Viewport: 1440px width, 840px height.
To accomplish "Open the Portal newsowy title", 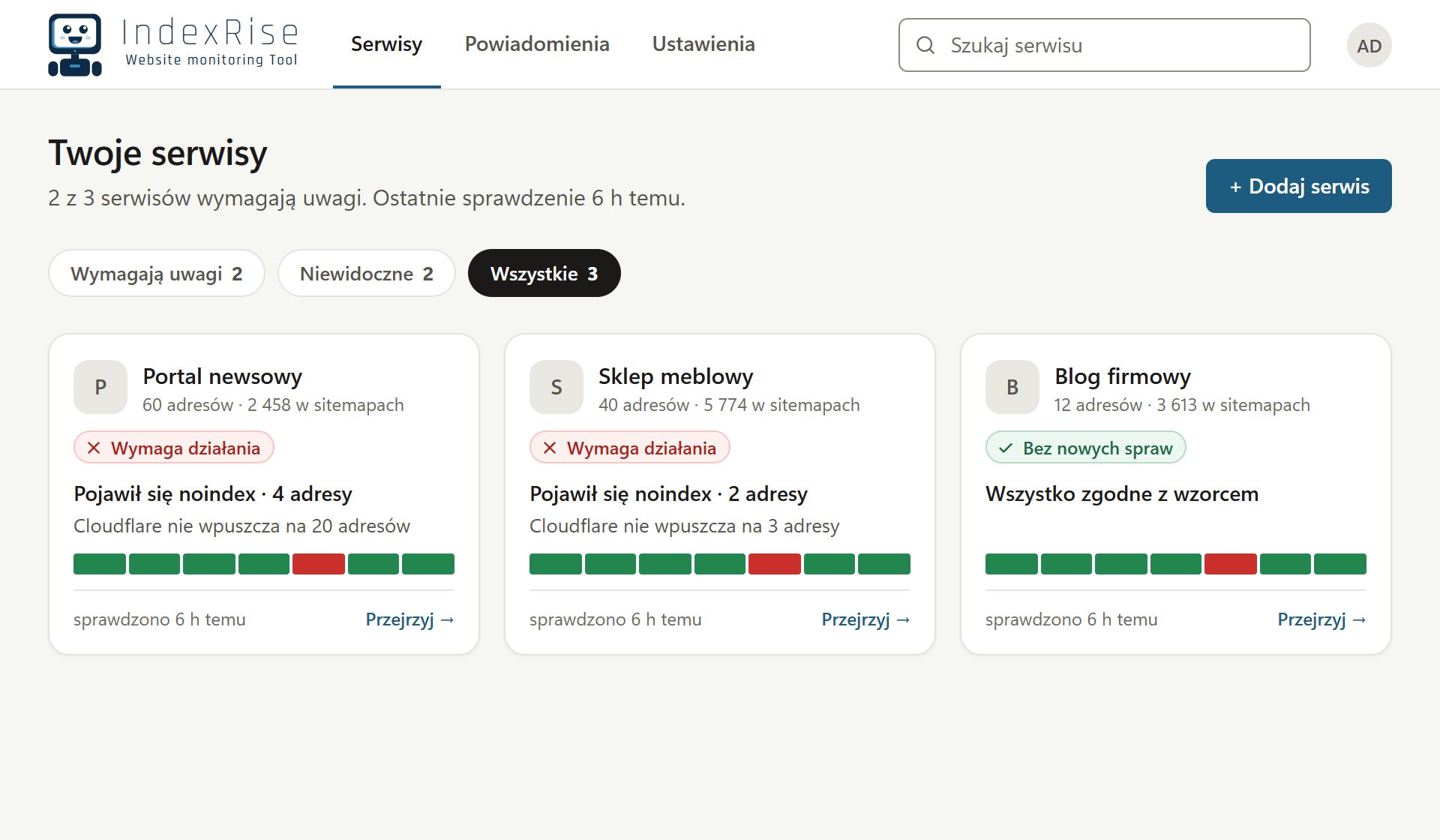I will coord(223,376).
